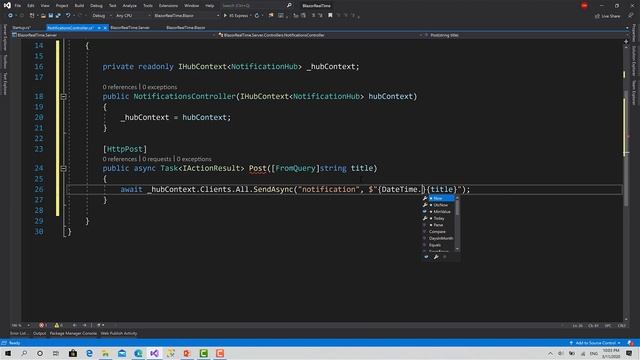Click the Save toolbar icon
The height and width of the screenshot is (360, 640).
(x=51, y=16)
